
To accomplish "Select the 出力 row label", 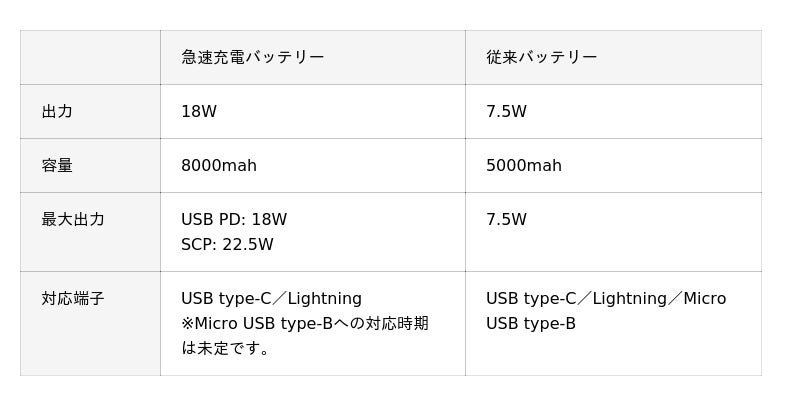I will click(x=57, y=111).
